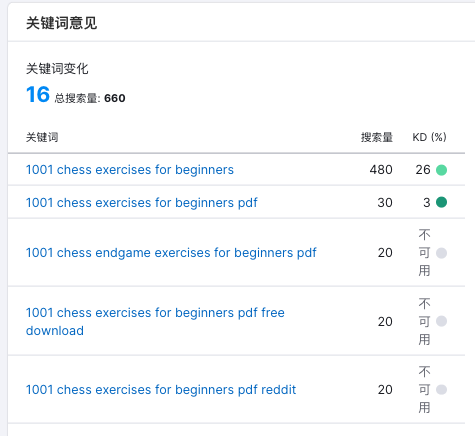Click the 关键词变化 count number 16
Screen dimensions: 475x436
(x=38, y=94)
